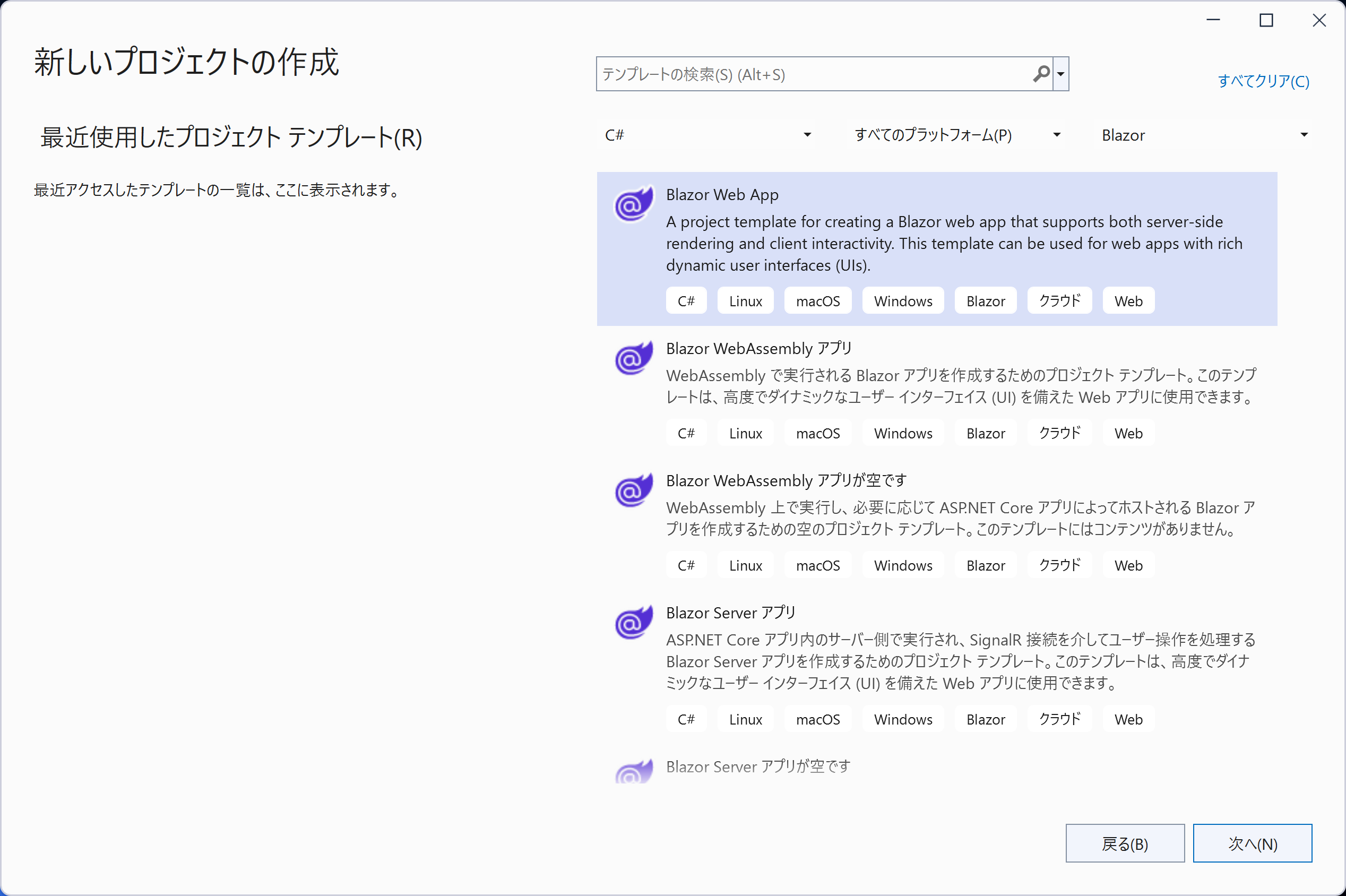Click the Windows tag under WebAssembly アプリが空です
Screen dimensions: 1346x896
click(x=903, y=565)
